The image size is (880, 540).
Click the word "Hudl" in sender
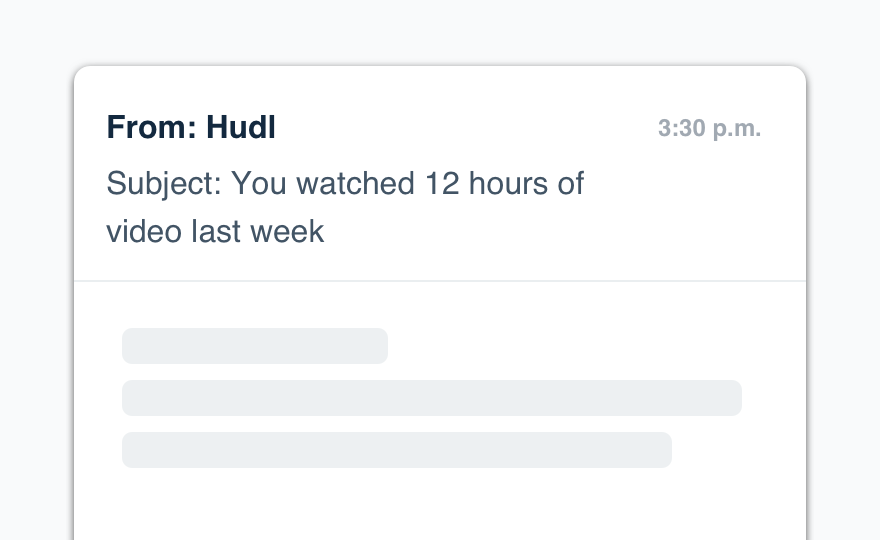pos(241,128)
